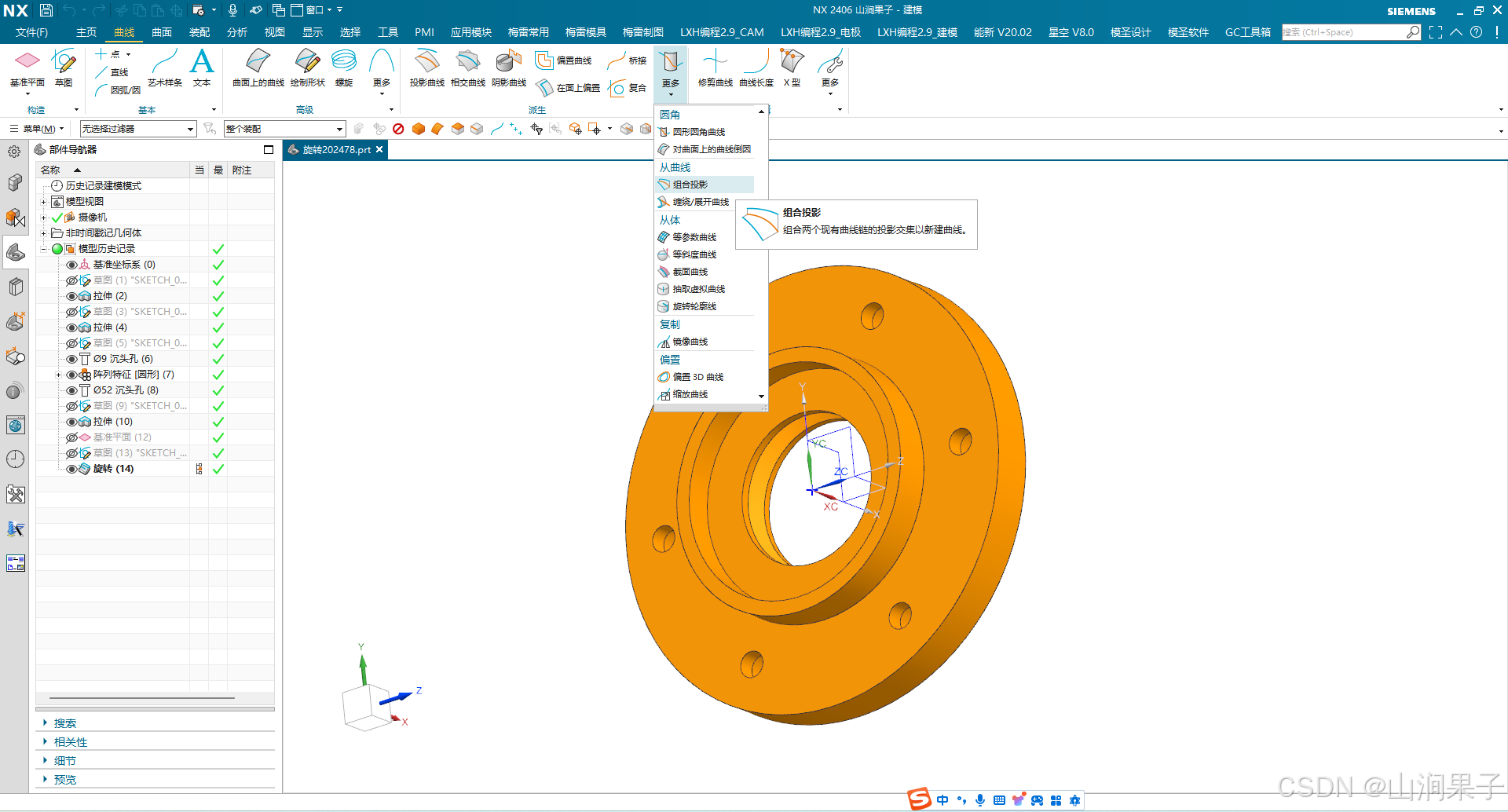
Task: Click the search magnifier icon
Action: click(1413, 32)
